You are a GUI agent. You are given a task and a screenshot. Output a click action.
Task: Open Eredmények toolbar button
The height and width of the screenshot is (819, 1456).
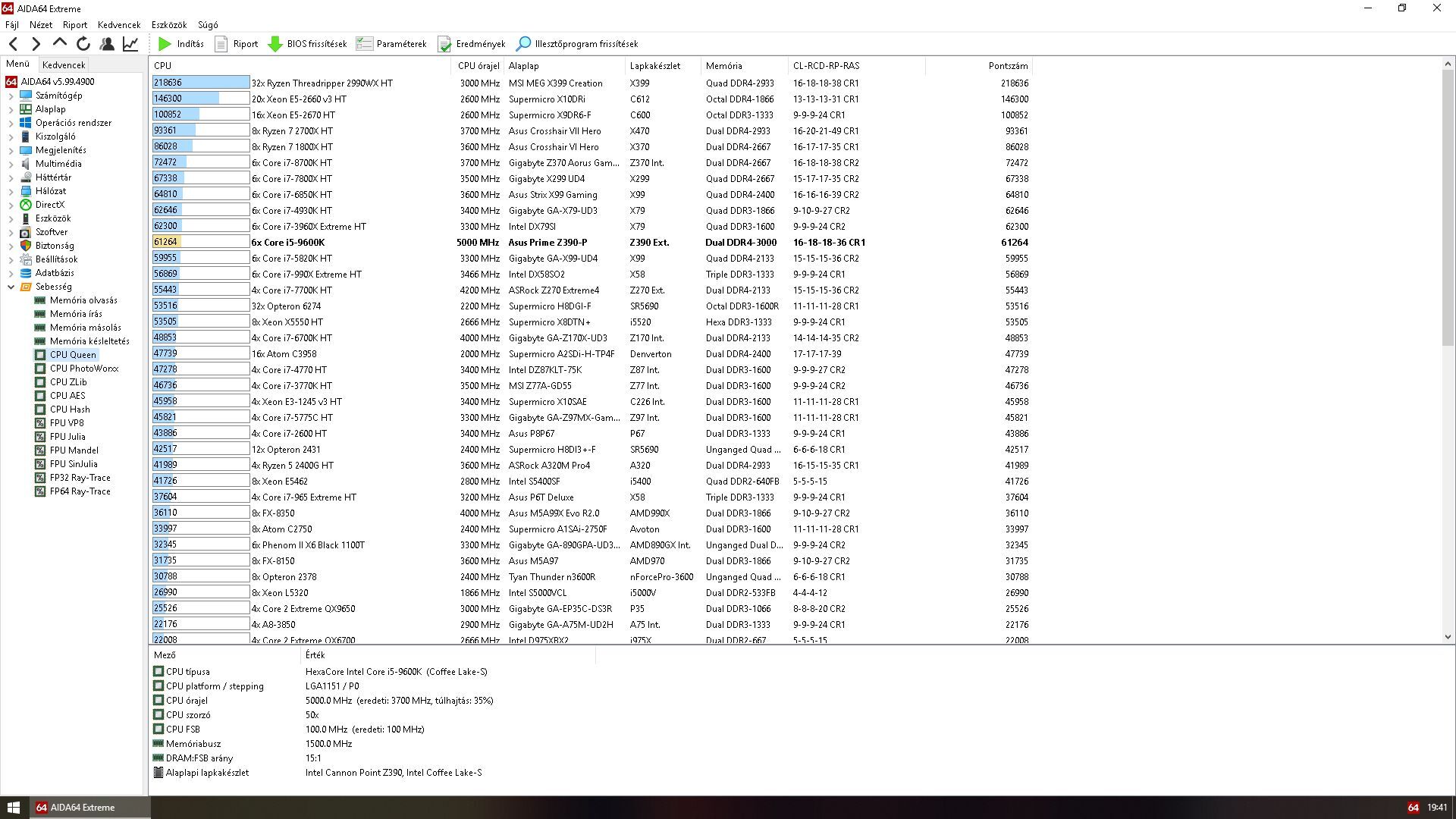(471, 44)
